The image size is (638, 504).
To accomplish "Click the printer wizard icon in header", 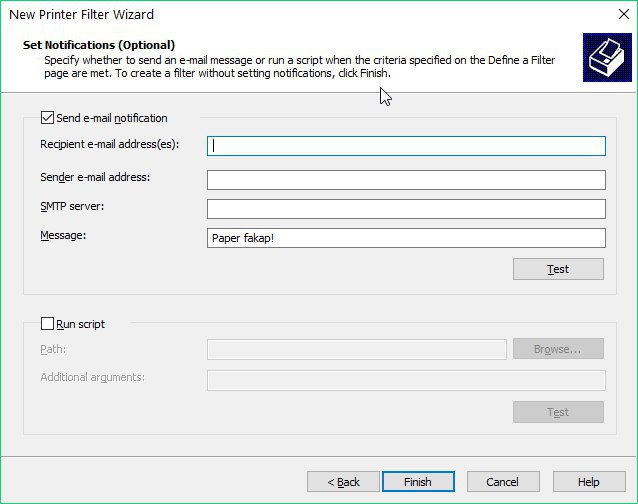I will point(607,57).
